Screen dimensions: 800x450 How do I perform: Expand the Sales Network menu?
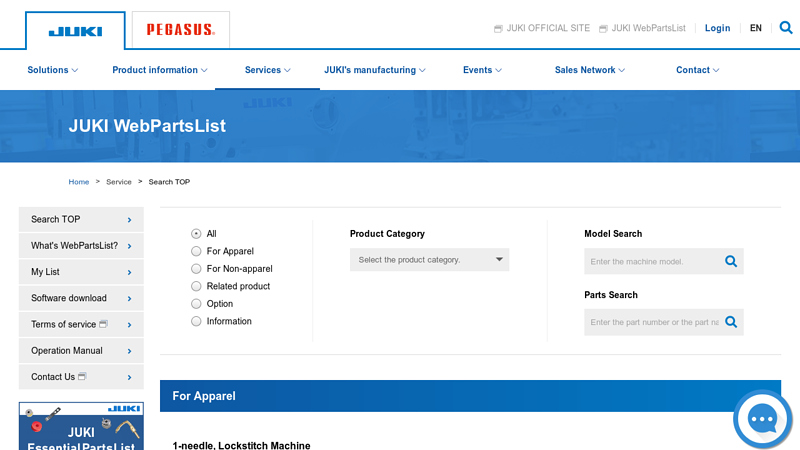tap(589, 70)
